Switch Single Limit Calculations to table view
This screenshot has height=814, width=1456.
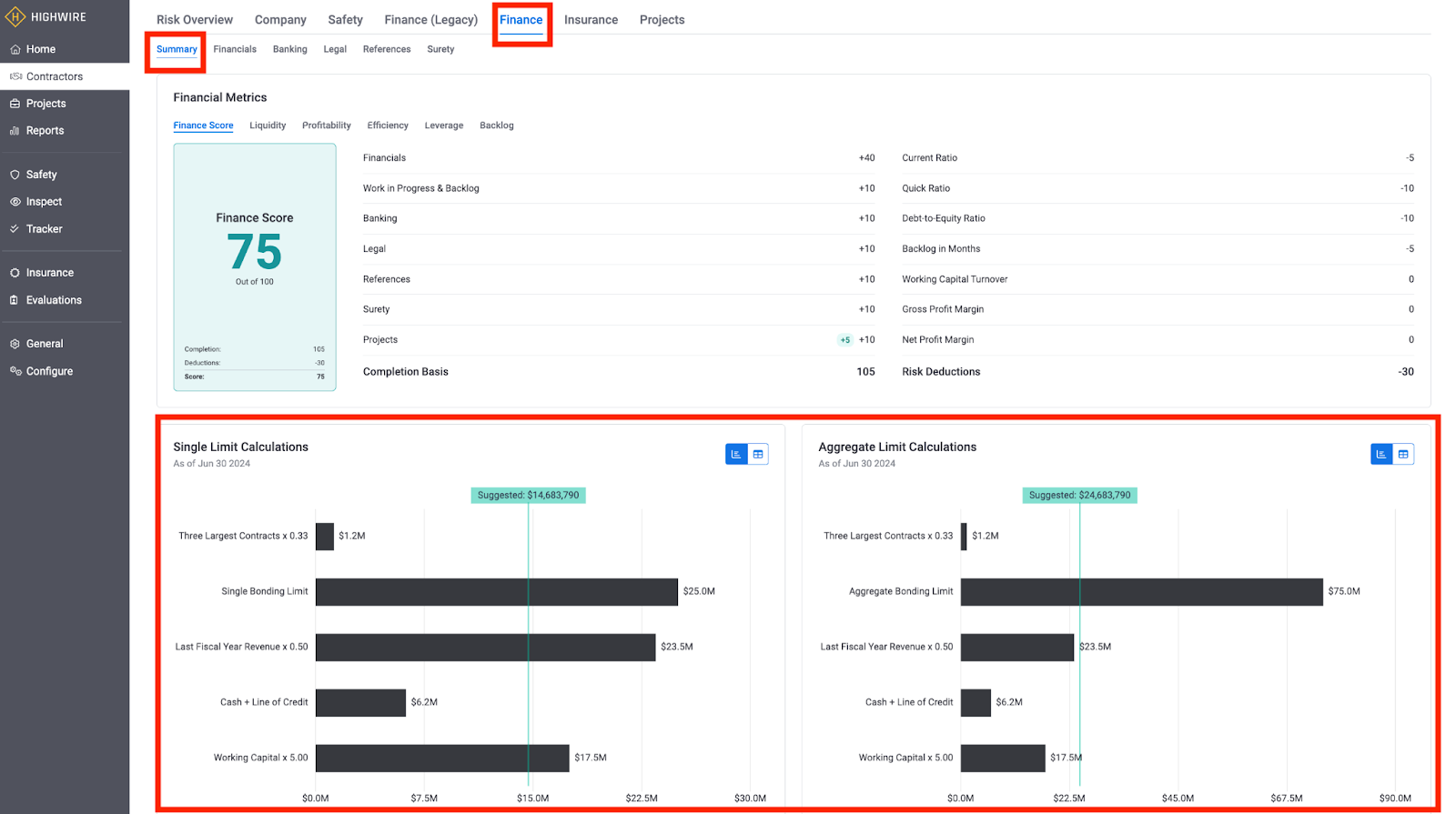point(758,454)
